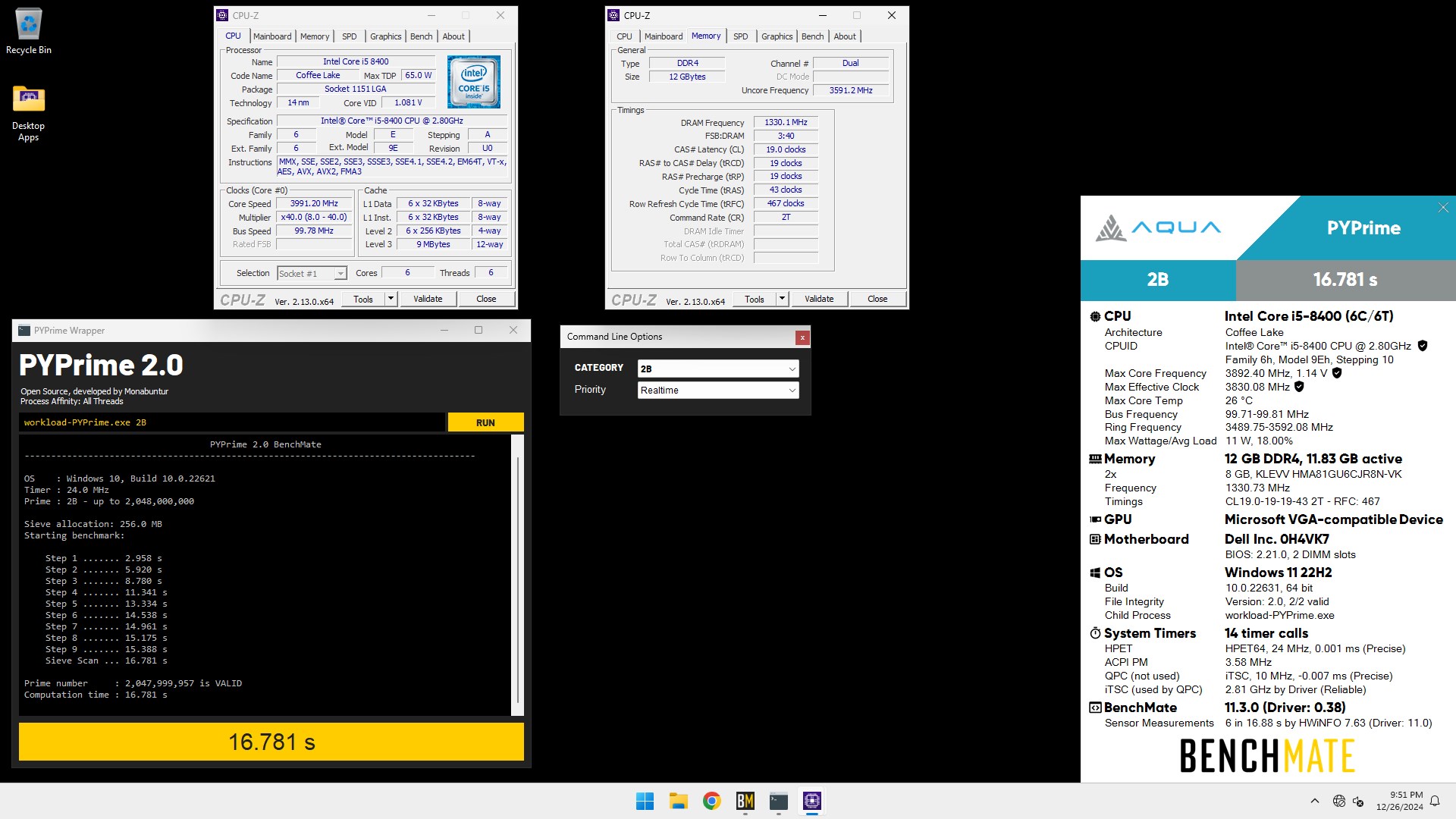Click Validate in the Memory CPU-Z window

click(819, 299)
